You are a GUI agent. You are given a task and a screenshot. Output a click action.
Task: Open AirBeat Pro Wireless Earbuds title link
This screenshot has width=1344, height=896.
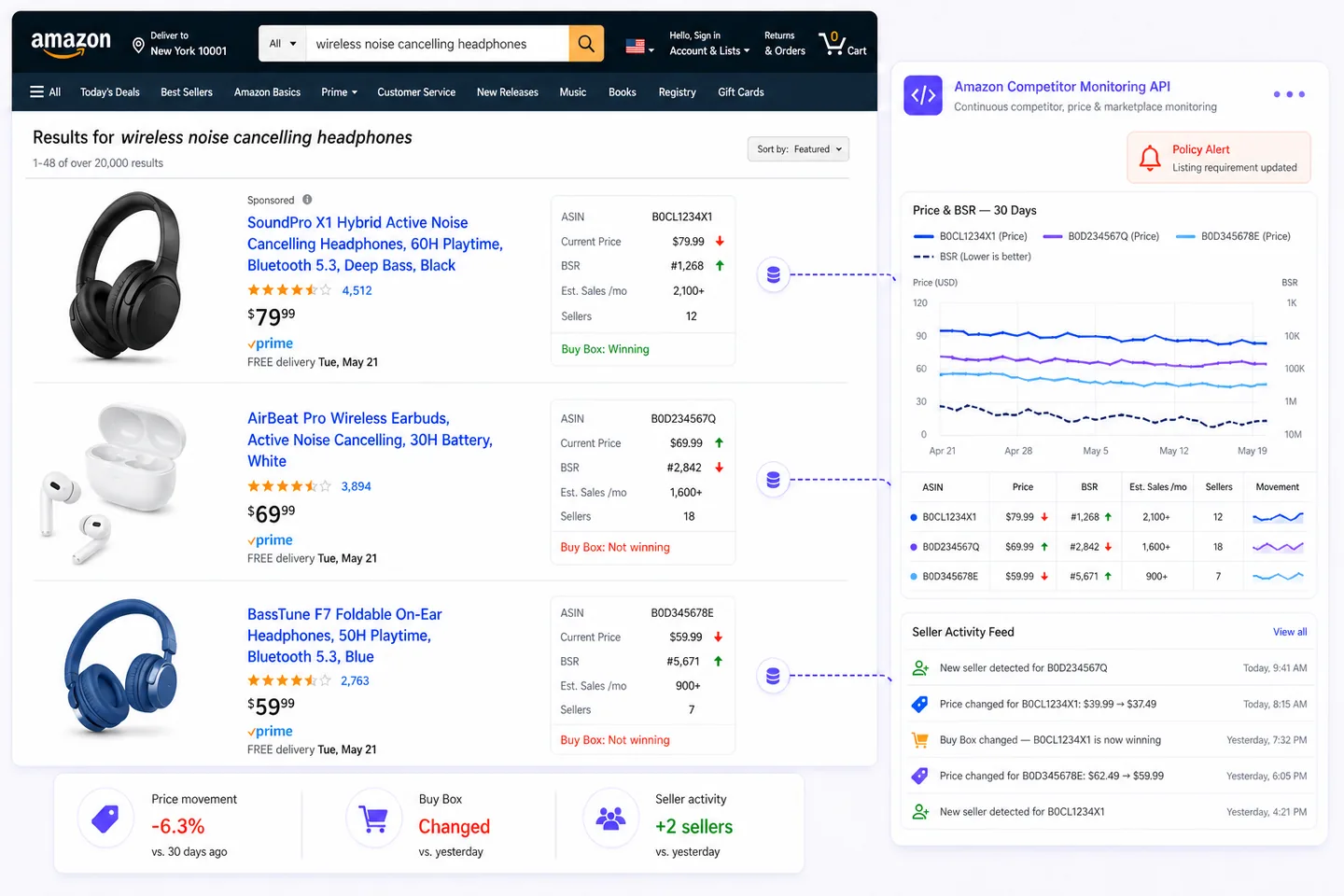point(370,440)
